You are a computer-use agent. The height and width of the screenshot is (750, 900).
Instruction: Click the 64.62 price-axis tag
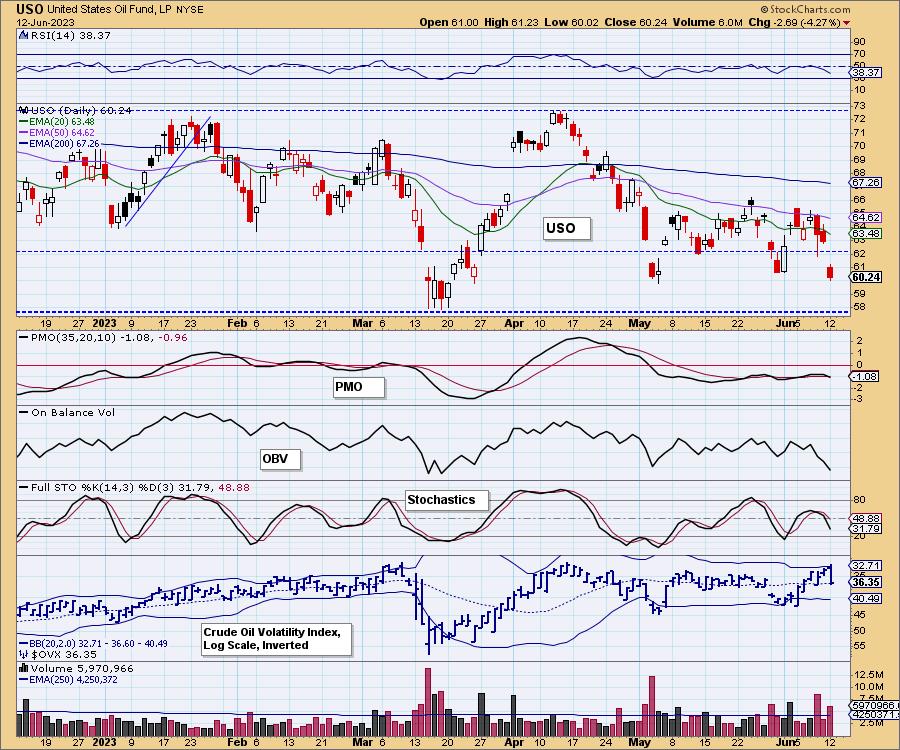(x=866, y=217)
